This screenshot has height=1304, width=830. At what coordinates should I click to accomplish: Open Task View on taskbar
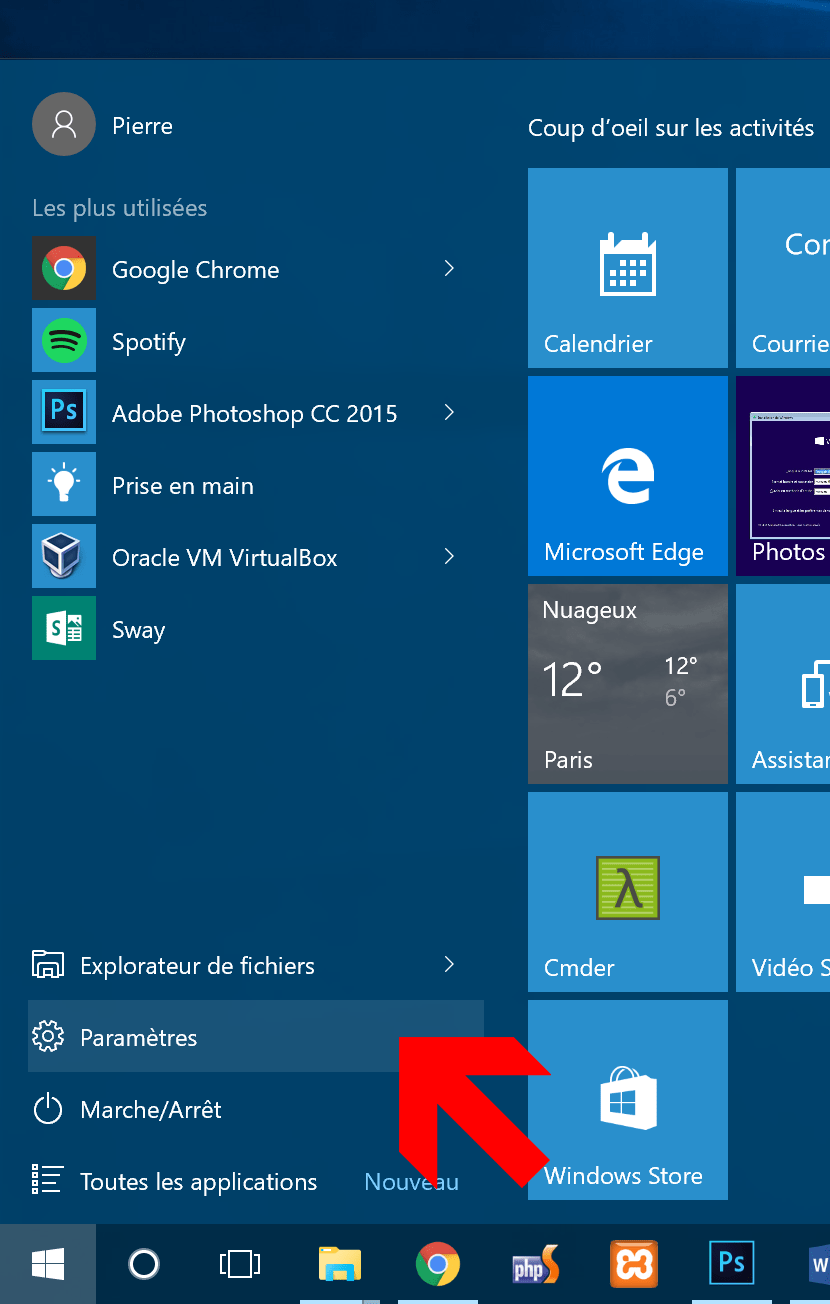[240, 1264]
